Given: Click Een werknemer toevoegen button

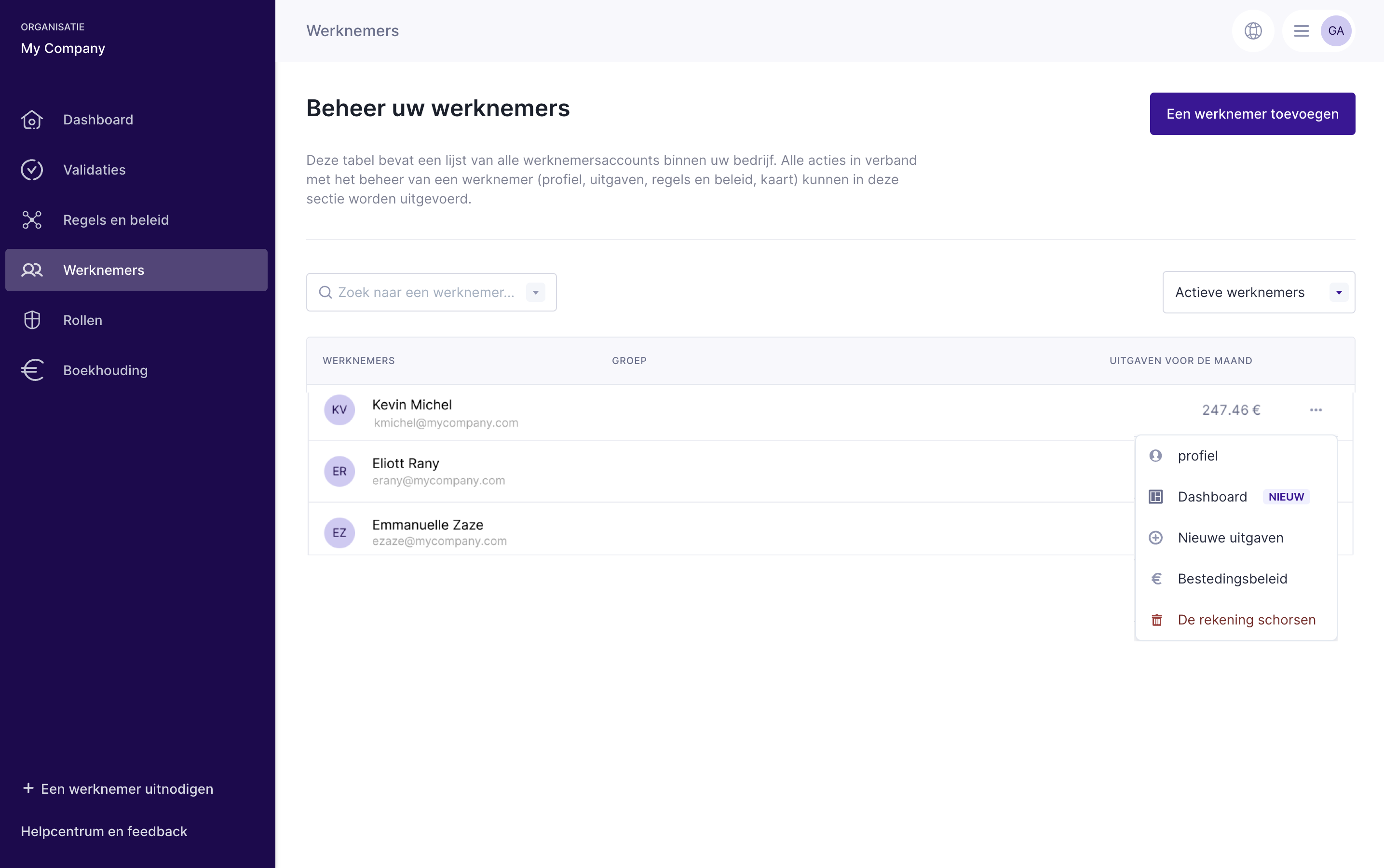Looking at the screenshot, I should click(1252, 114).
